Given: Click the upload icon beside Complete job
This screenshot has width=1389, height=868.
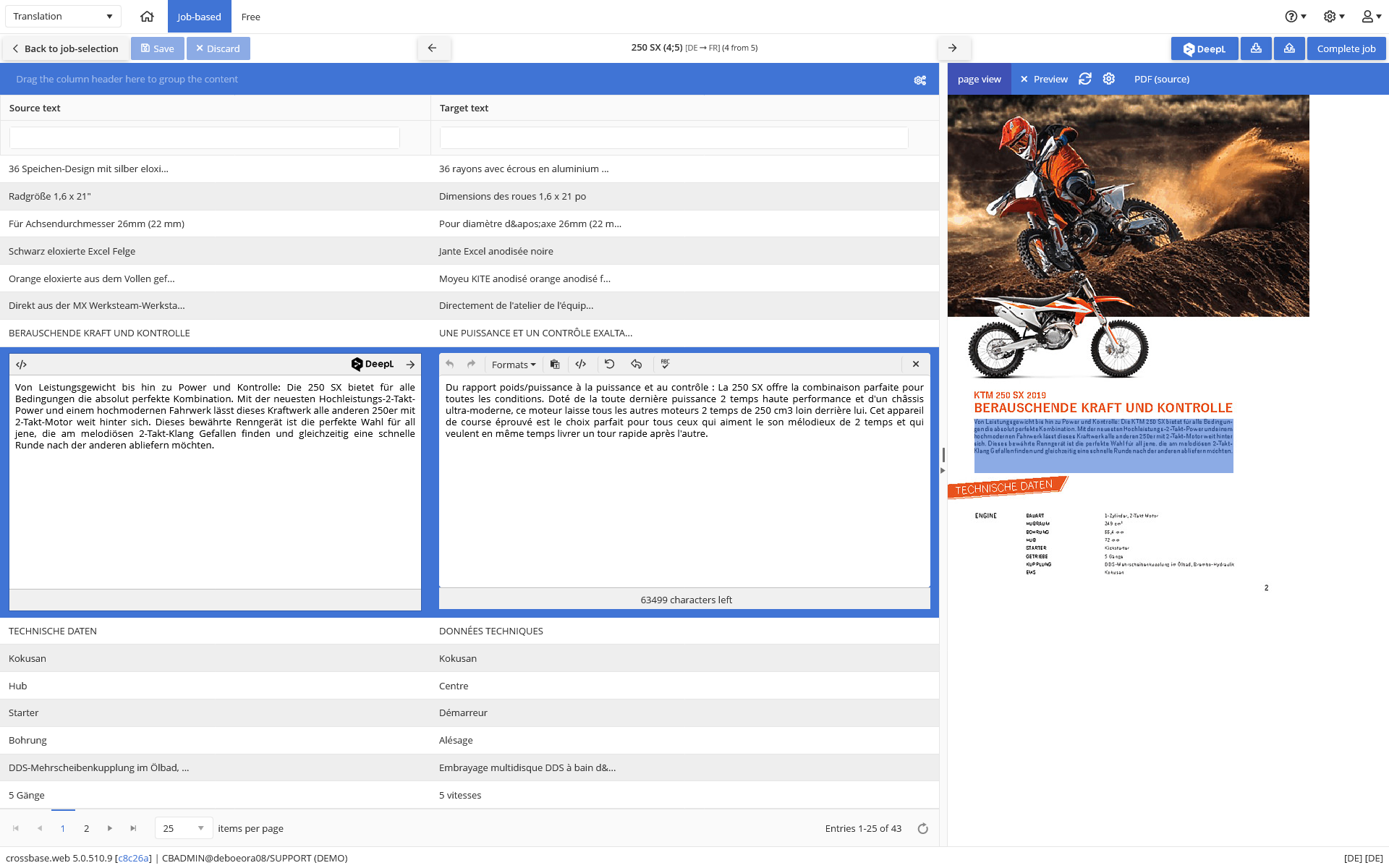Looking at the screenshot, I should 1289,48.
